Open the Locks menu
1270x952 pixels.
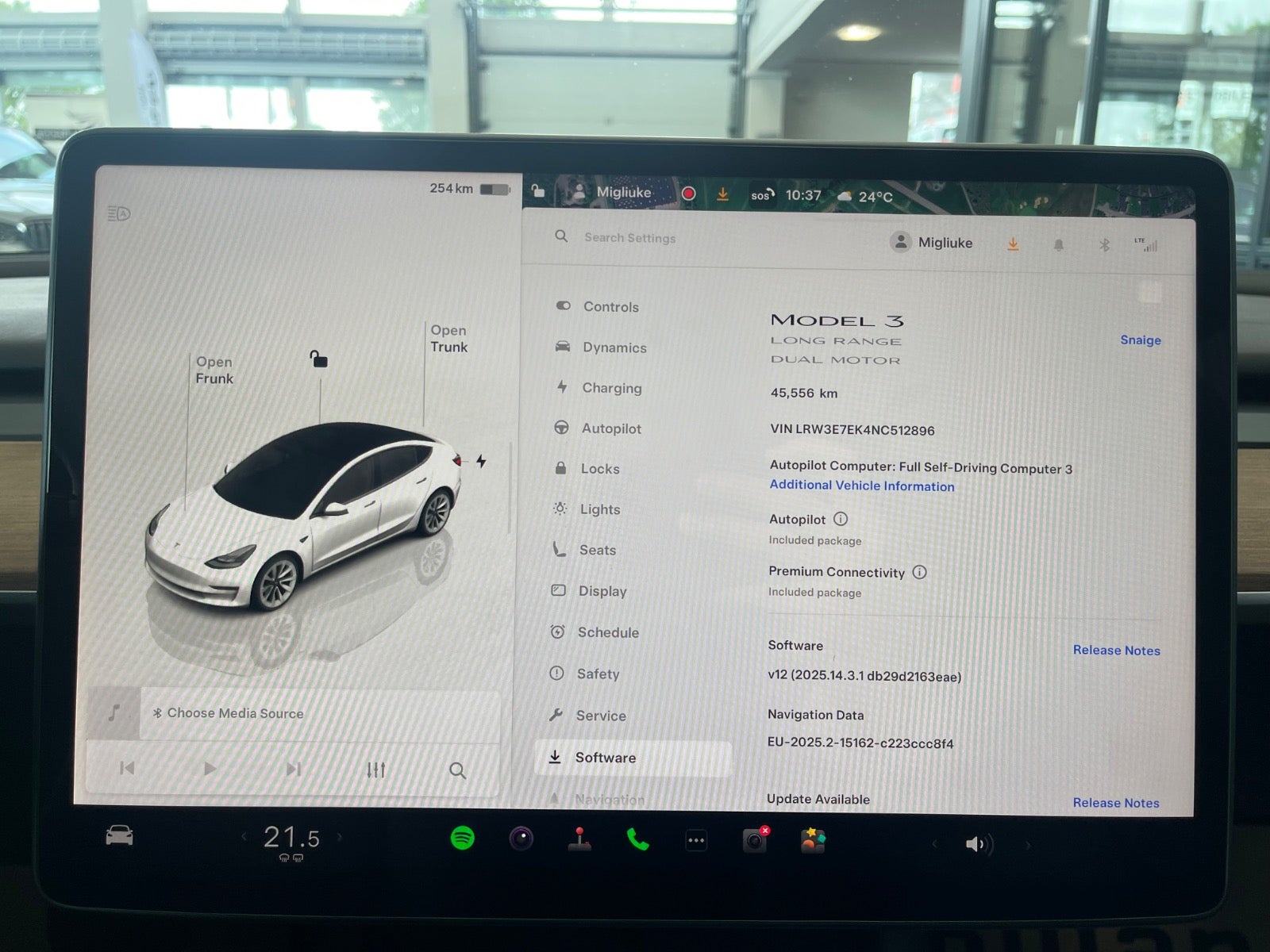point(587,468)
